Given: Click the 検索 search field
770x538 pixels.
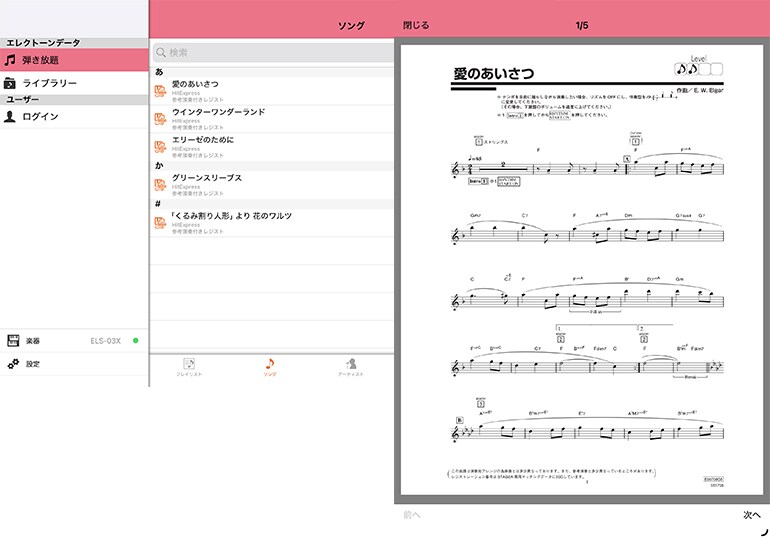Looking at the screenshot, I should point(273,53).
